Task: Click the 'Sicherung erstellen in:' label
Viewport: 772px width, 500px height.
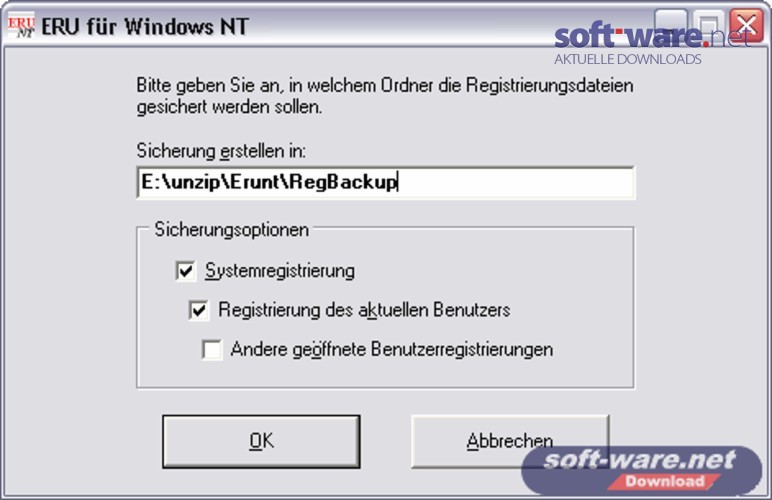Action: [221, 151]
